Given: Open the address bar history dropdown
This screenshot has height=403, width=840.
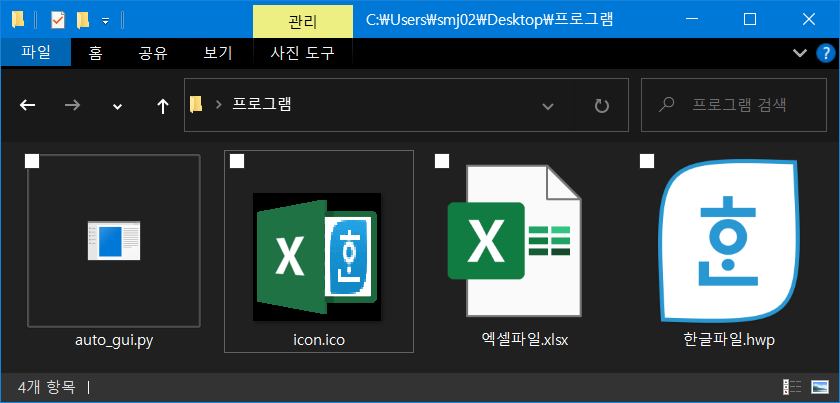Looking at the screenshot, I should (x=548, y=106).
